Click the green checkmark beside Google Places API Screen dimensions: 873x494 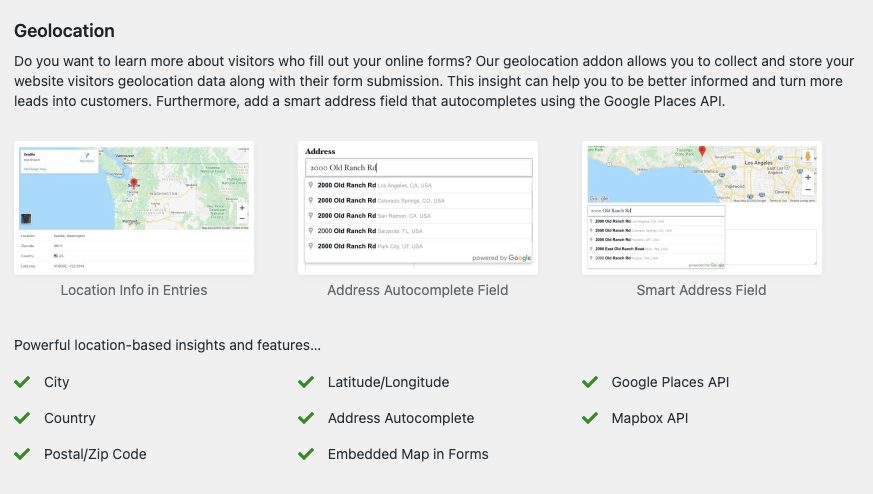590,382
